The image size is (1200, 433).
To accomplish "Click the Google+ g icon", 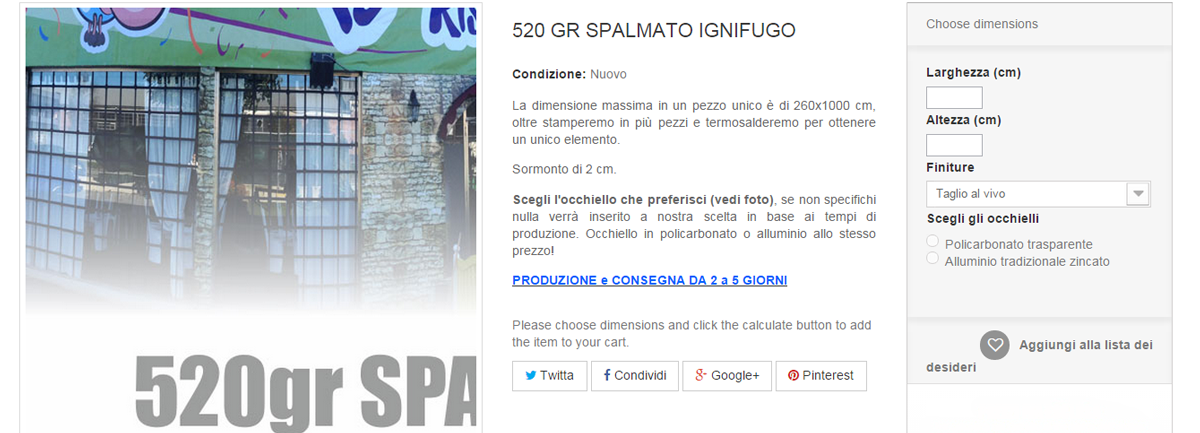I will [701, 376].
